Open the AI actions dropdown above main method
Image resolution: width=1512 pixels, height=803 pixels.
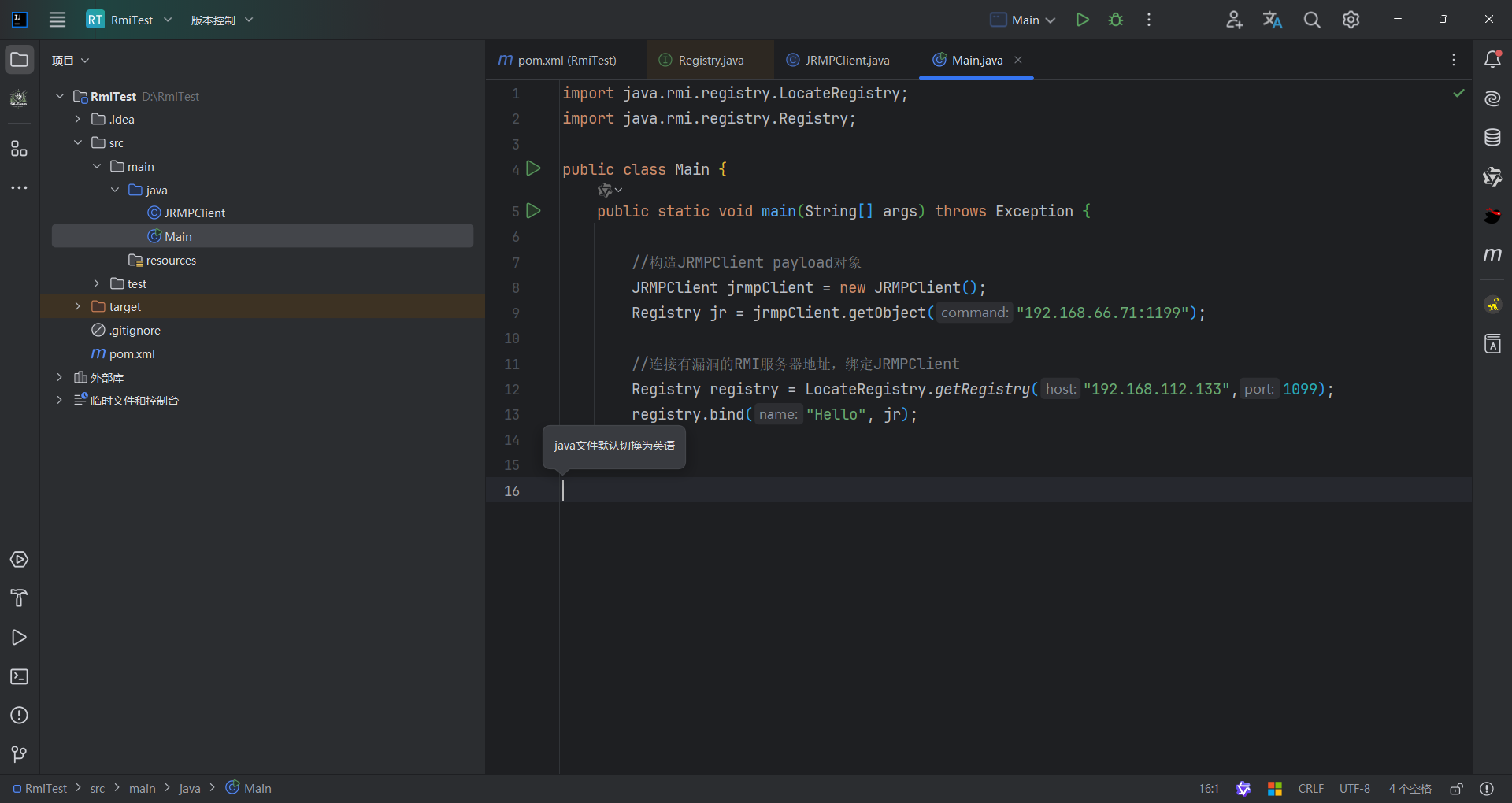coord(610,190)
